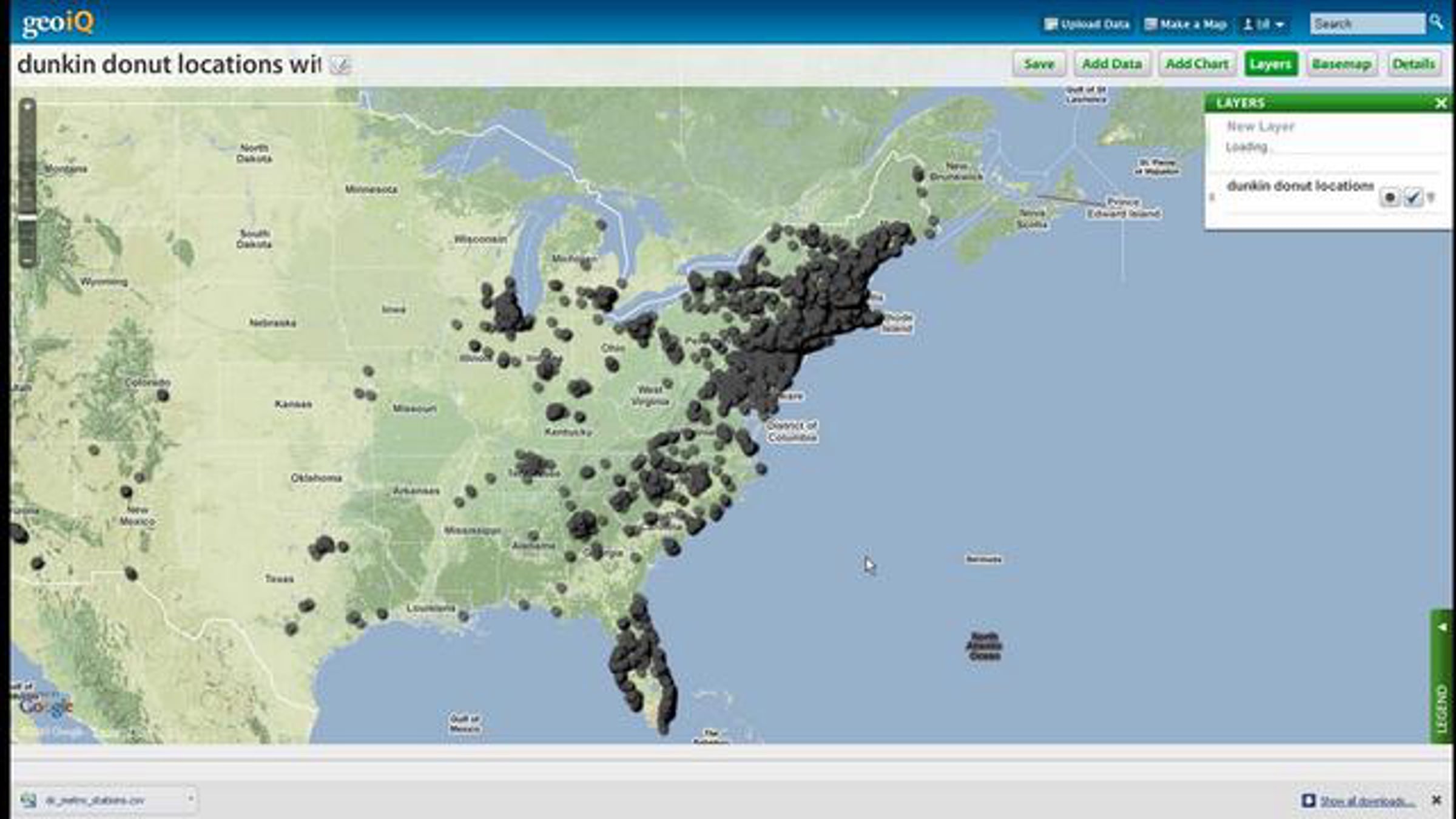Viewport: 1456px width, 819px height.
Task: Open the user account dropdown menu
Action: [x=1264, y=24]
